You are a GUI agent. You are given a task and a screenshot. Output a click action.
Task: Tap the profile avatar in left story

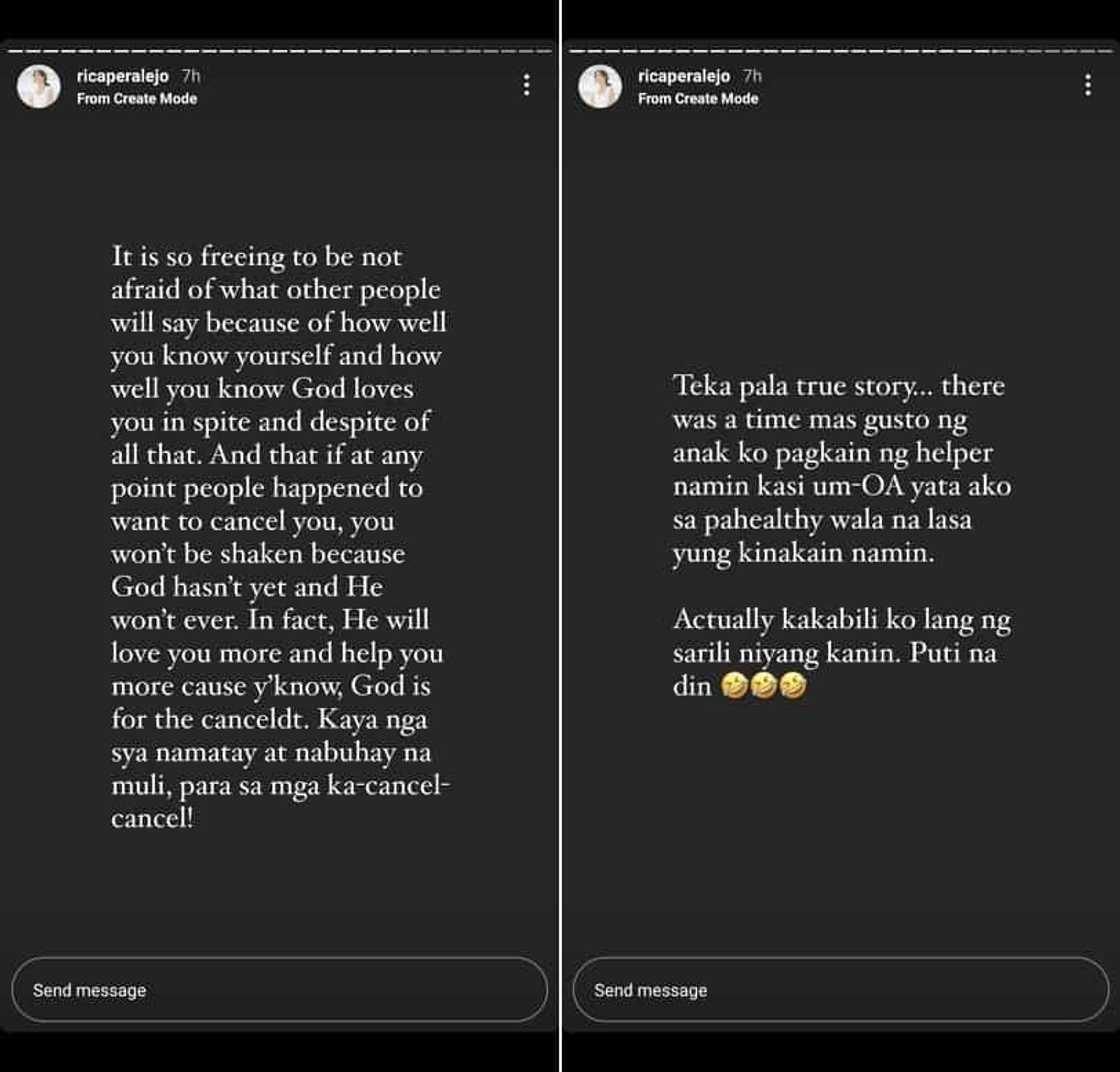coord(38,87)
